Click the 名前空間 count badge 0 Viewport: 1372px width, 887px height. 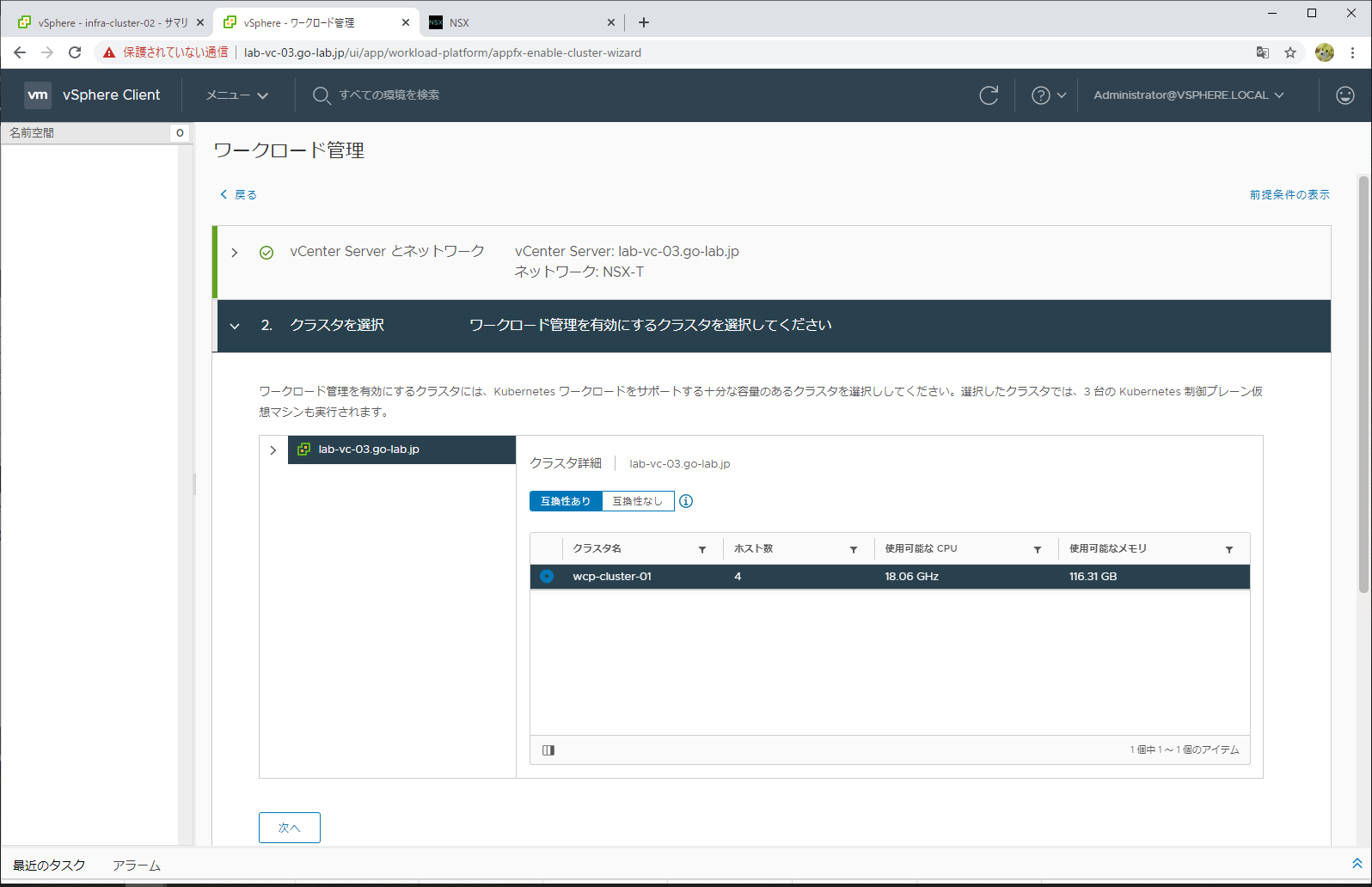coord(180,133)
